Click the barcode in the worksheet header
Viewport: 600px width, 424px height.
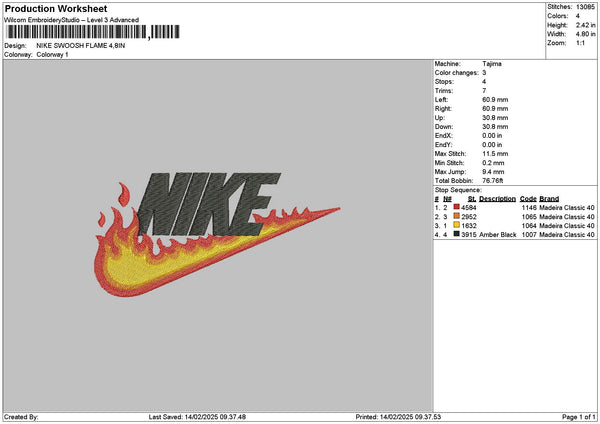click(93, 32)
